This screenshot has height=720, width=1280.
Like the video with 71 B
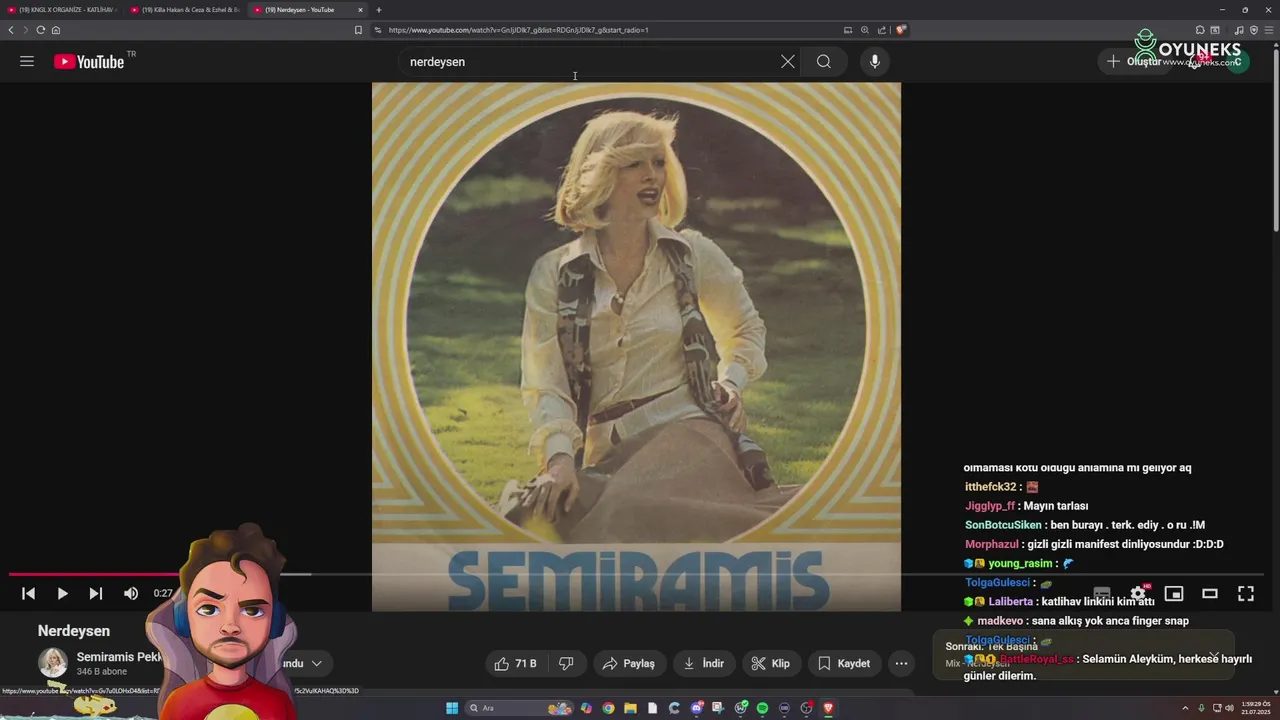tap(516, 663)
